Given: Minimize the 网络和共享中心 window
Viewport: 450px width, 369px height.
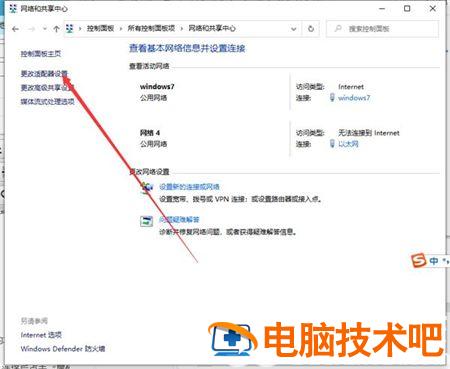Looking at the screenshot, I should [382, 9].
